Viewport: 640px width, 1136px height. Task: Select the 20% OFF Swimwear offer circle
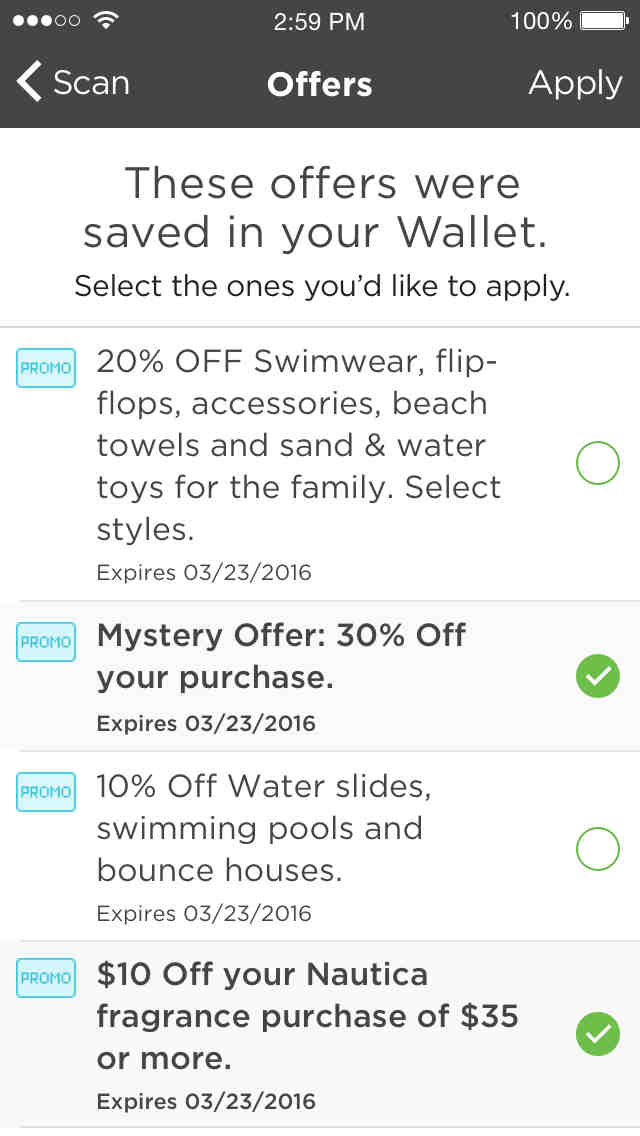point(598,464)
